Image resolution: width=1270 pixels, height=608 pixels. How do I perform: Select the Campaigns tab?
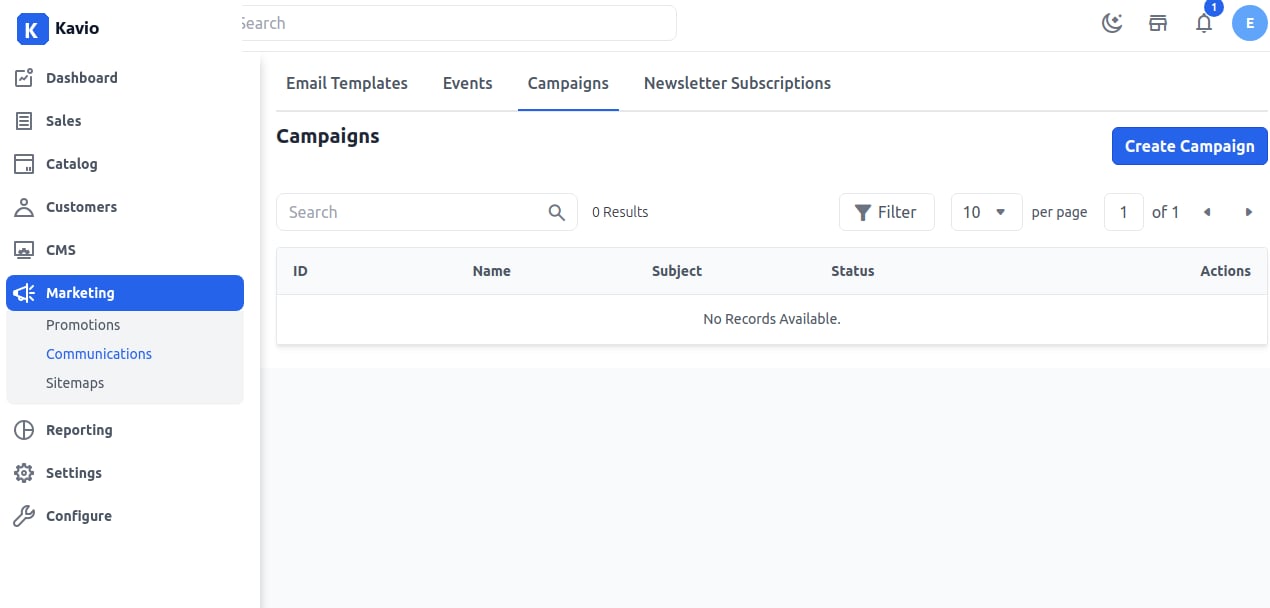point(568,83)
